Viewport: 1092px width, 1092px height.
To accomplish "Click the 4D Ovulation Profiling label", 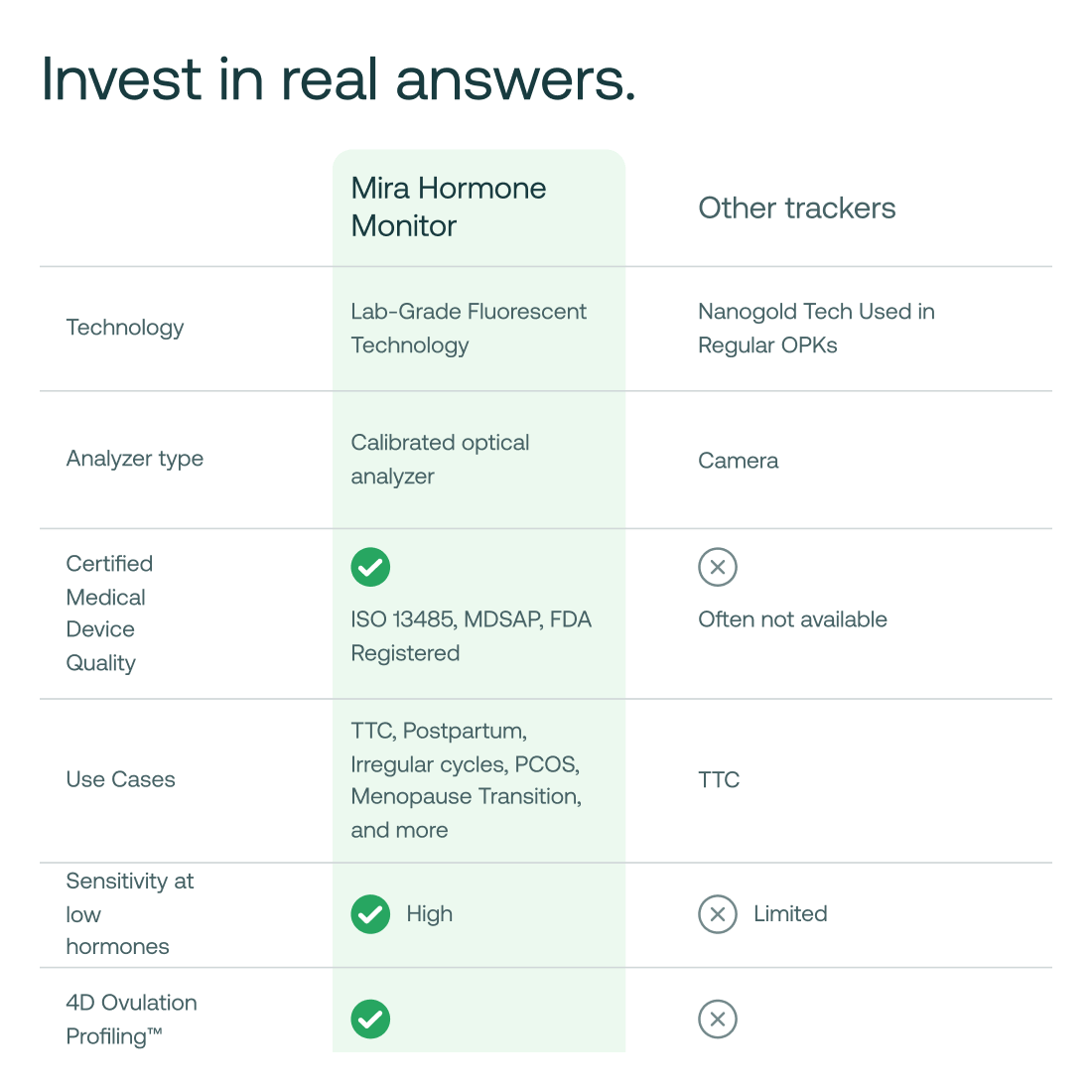I will pyautogui.click(x=131, y=1019).
